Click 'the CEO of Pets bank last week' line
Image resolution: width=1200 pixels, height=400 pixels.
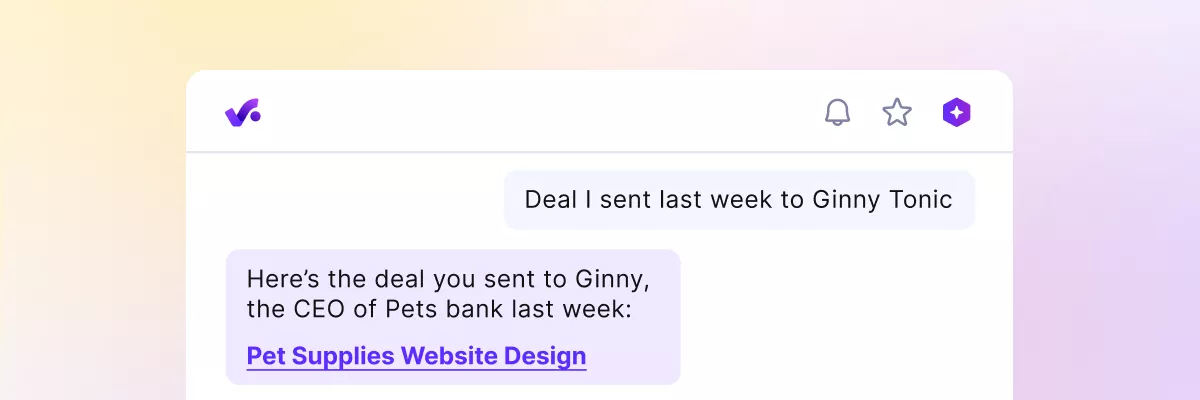[439, 309]
